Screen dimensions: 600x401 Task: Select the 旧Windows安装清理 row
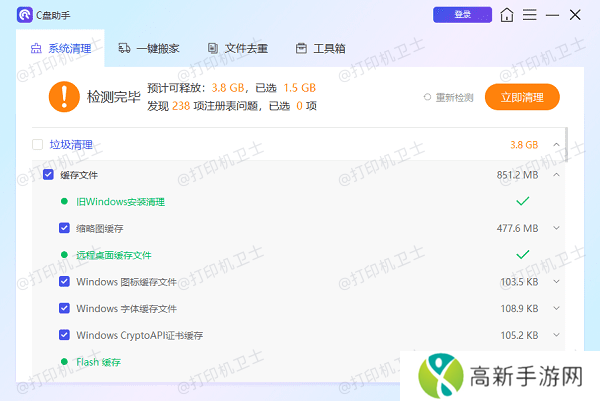[298, 202]
